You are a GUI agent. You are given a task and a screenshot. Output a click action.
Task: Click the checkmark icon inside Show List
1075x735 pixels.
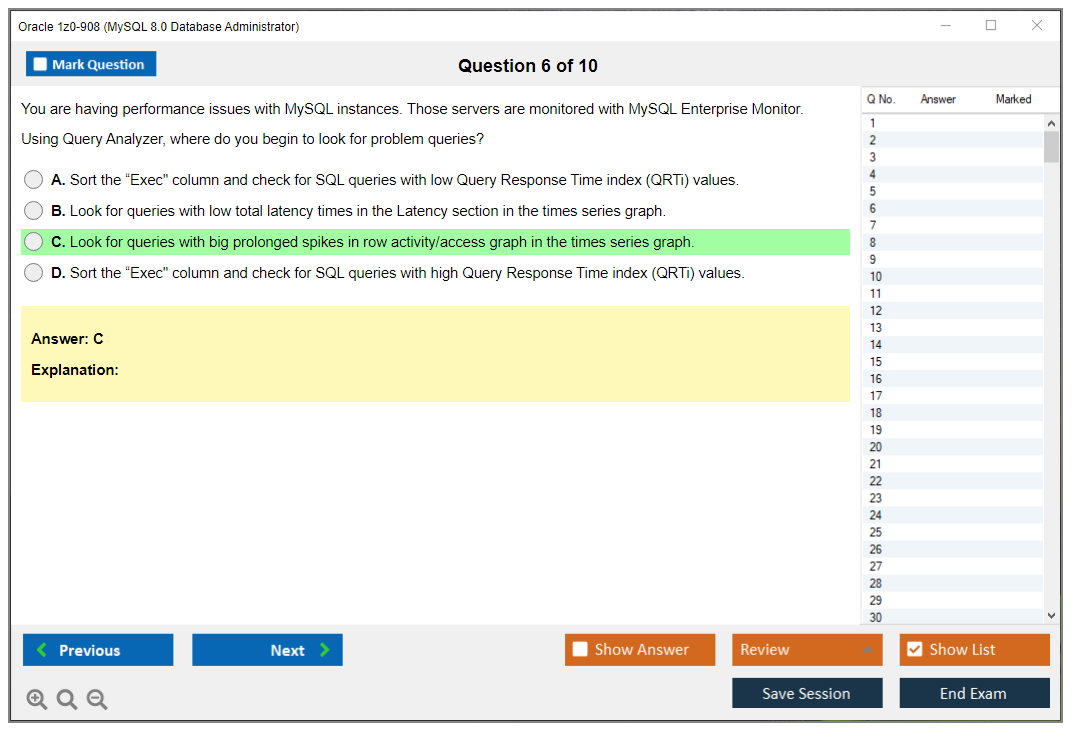(914, 649)
